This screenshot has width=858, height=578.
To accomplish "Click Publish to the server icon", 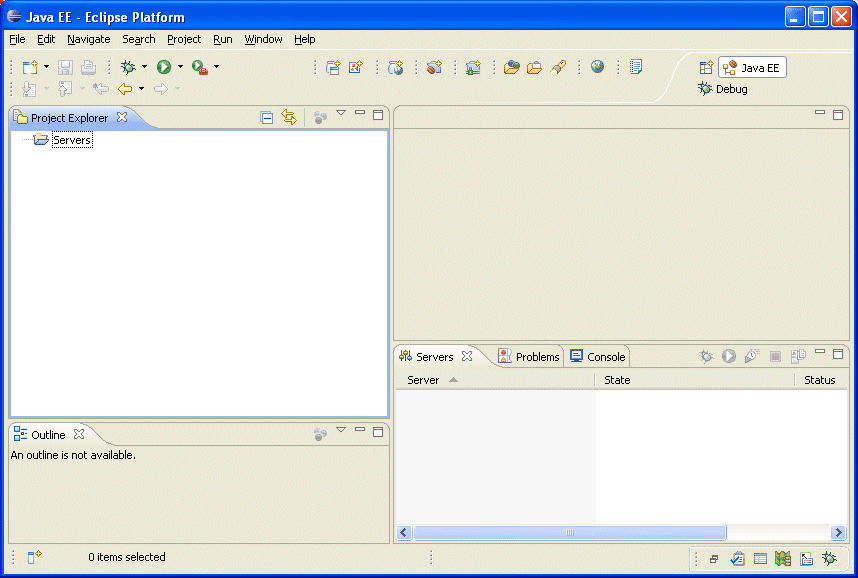I will click(x=798, y=356).
